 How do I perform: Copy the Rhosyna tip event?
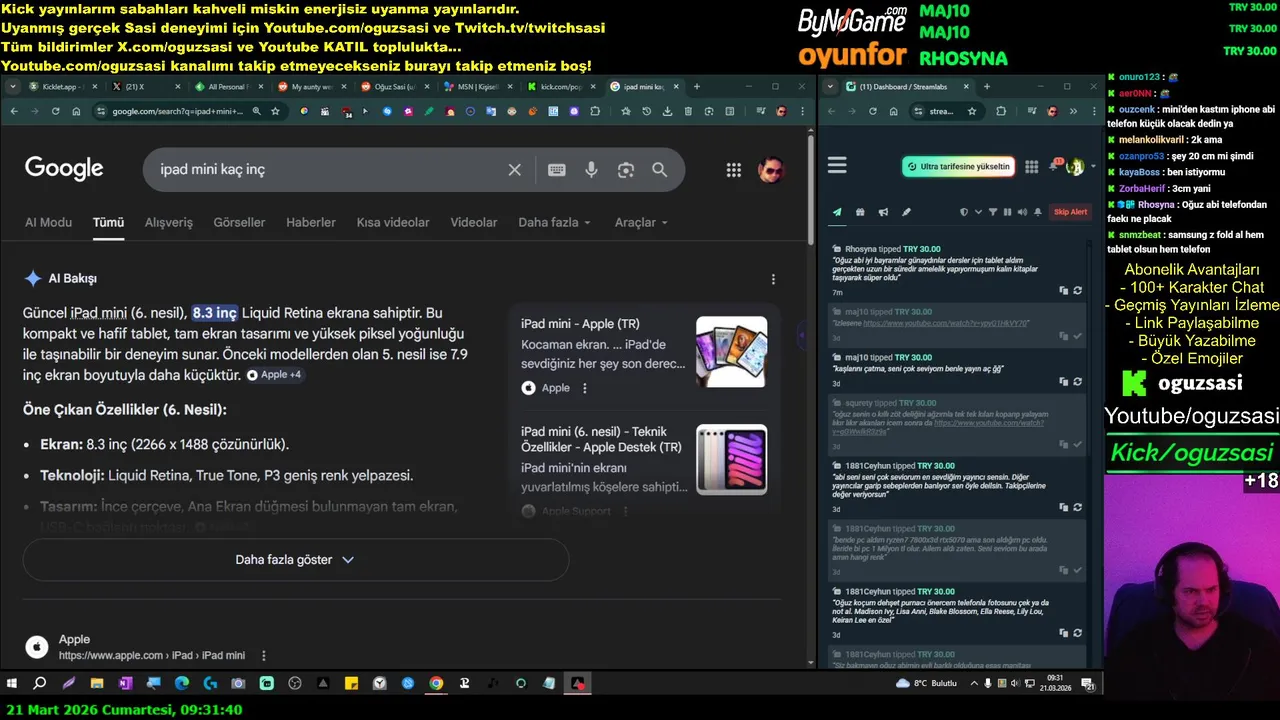point(1064,291)
